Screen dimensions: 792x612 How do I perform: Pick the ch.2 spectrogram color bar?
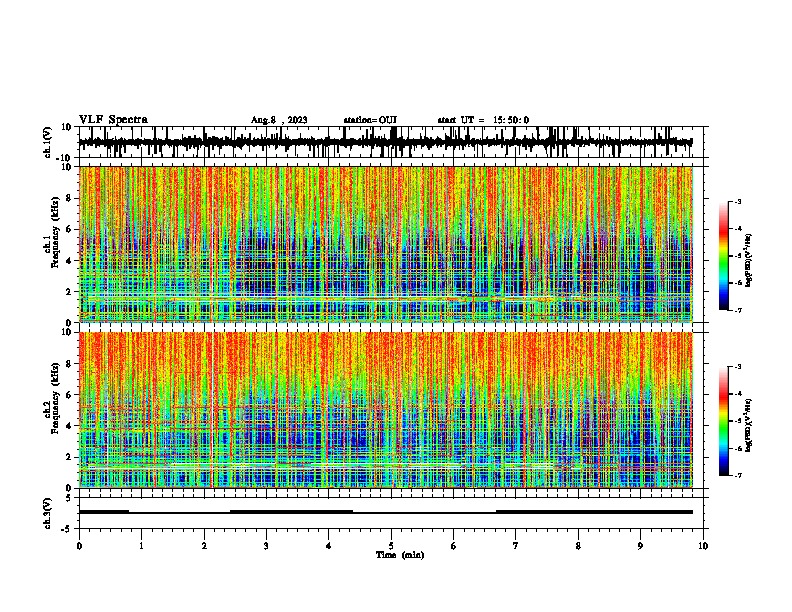(x=724, y=421)
